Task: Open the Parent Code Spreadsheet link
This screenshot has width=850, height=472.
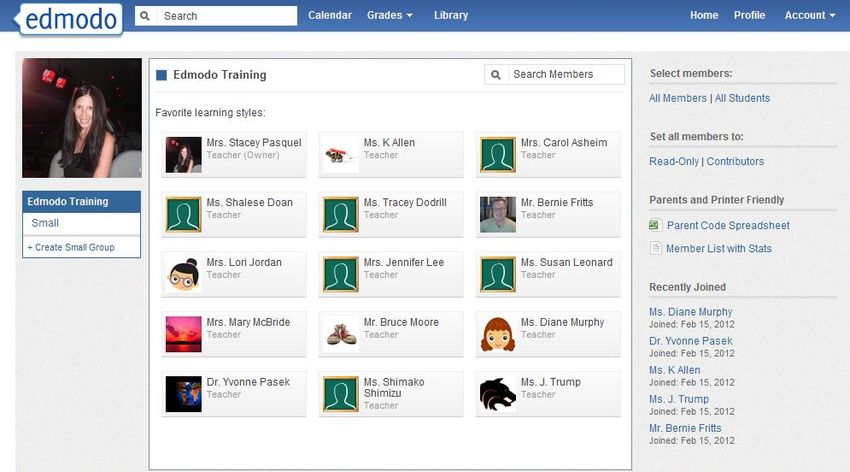Action: click(728, 225)
